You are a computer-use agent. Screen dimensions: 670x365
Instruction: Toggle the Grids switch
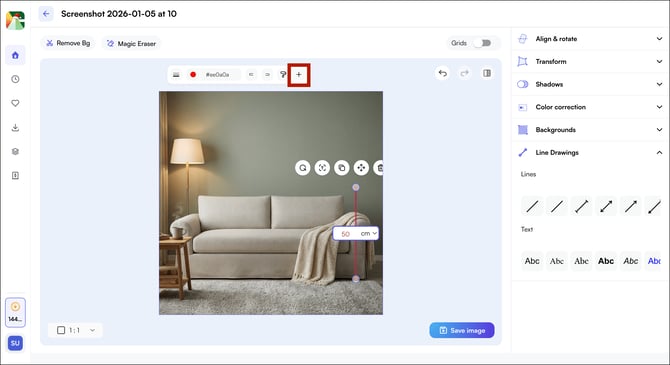[483, 43]
